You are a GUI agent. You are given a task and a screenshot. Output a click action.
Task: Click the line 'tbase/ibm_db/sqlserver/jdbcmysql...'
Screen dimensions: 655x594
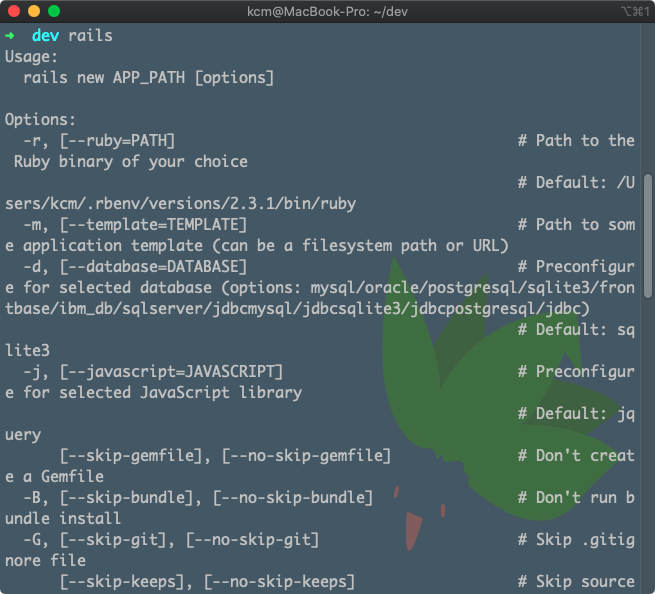(297, 309)
